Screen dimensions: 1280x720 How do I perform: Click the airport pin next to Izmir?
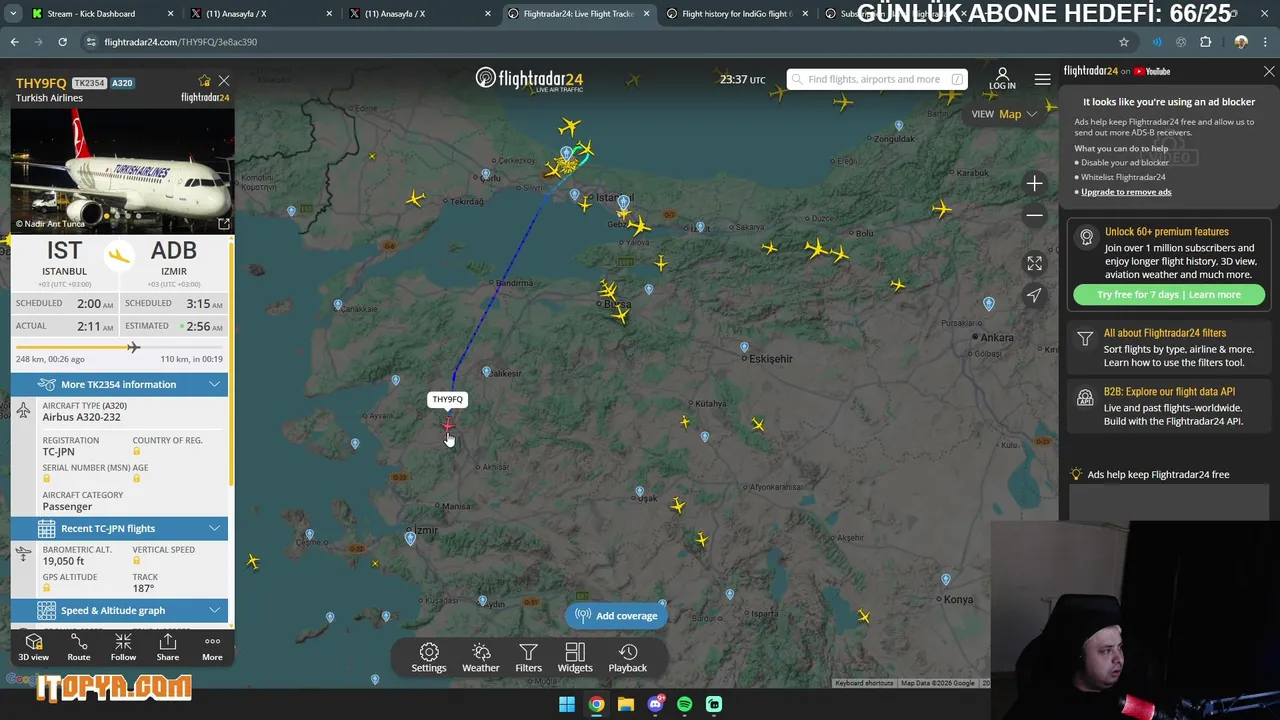click(x=410, y=539)
